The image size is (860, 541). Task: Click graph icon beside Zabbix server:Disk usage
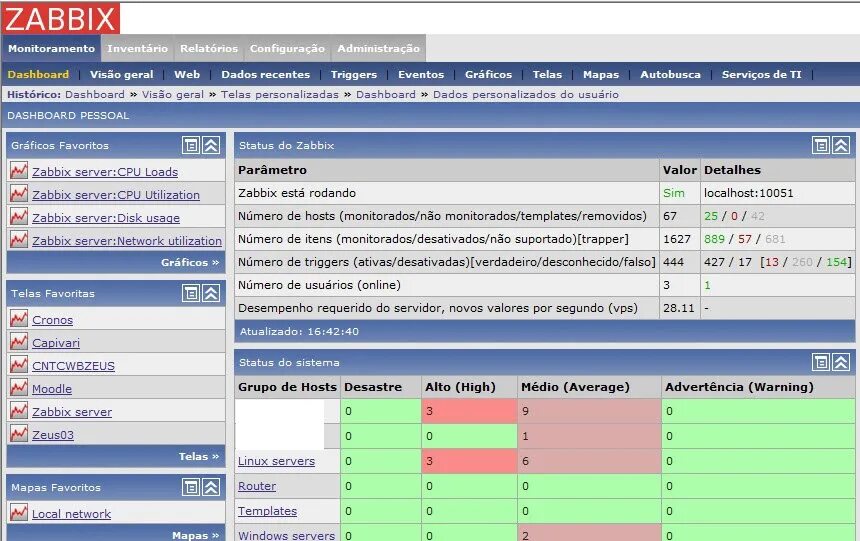(x=19, y=217)
